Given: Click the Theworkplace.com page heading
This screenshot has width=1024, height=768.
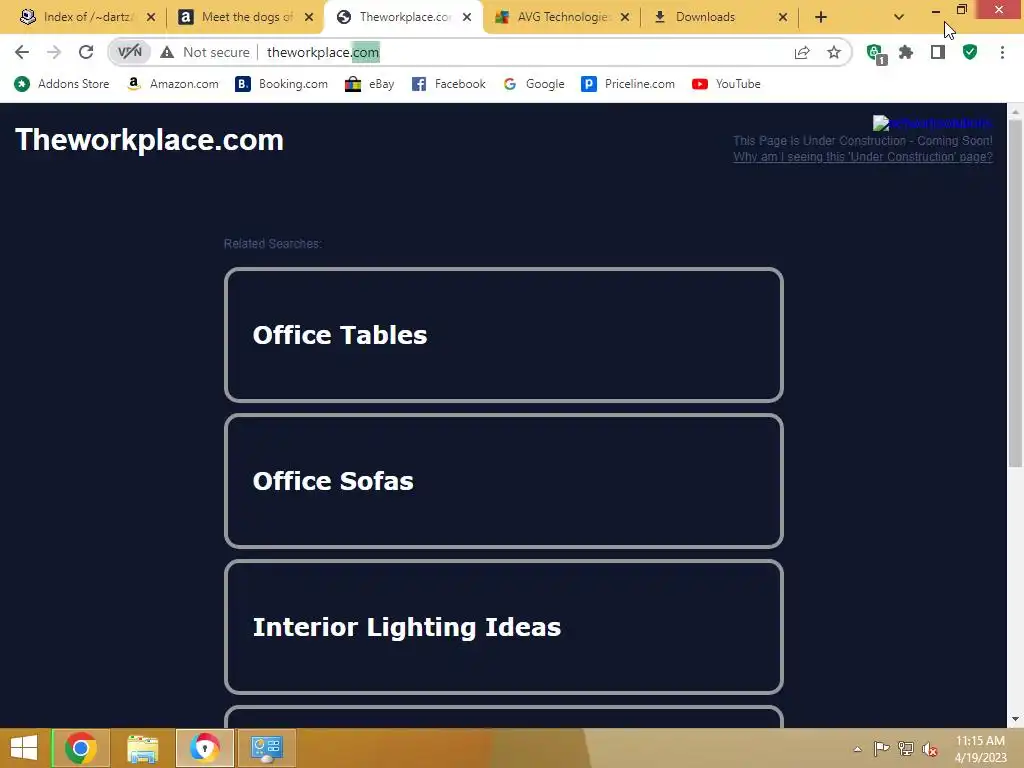Looking at the screenshot, I should click(150, 140).
